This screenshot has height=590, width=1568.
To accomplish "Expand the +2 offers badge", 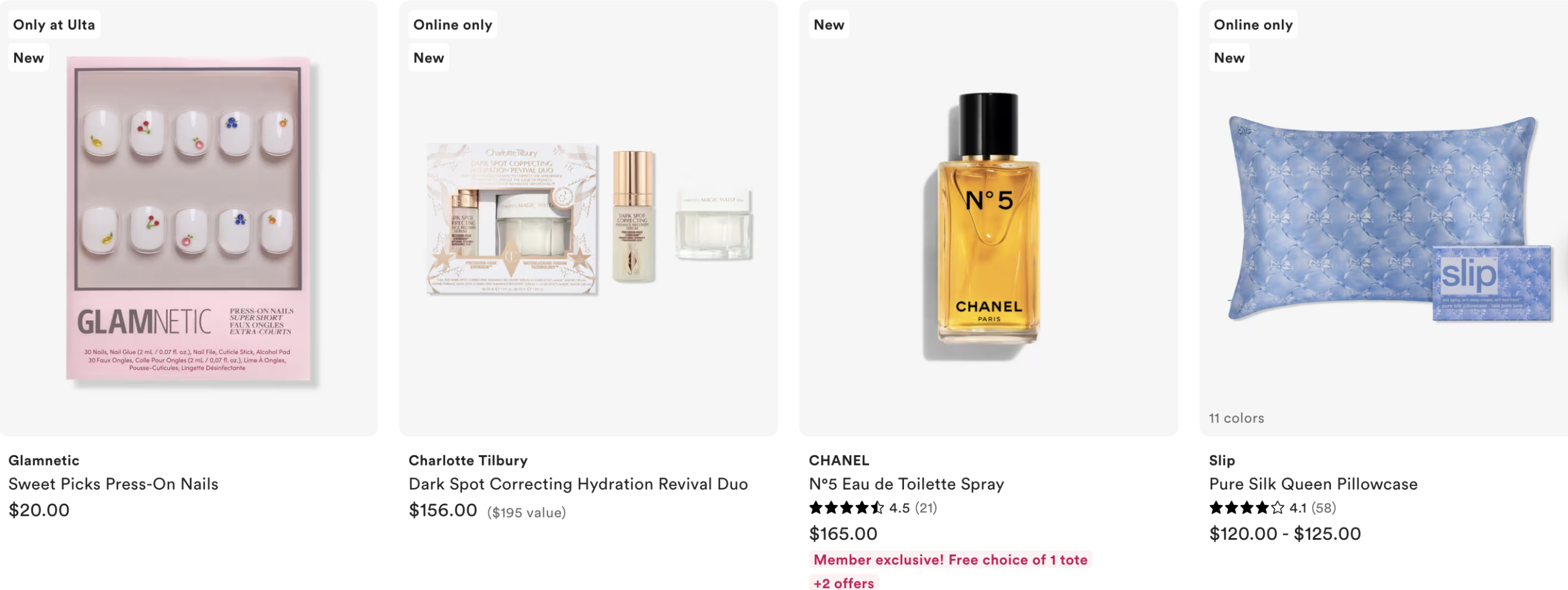I will click(x=844, y=583).
